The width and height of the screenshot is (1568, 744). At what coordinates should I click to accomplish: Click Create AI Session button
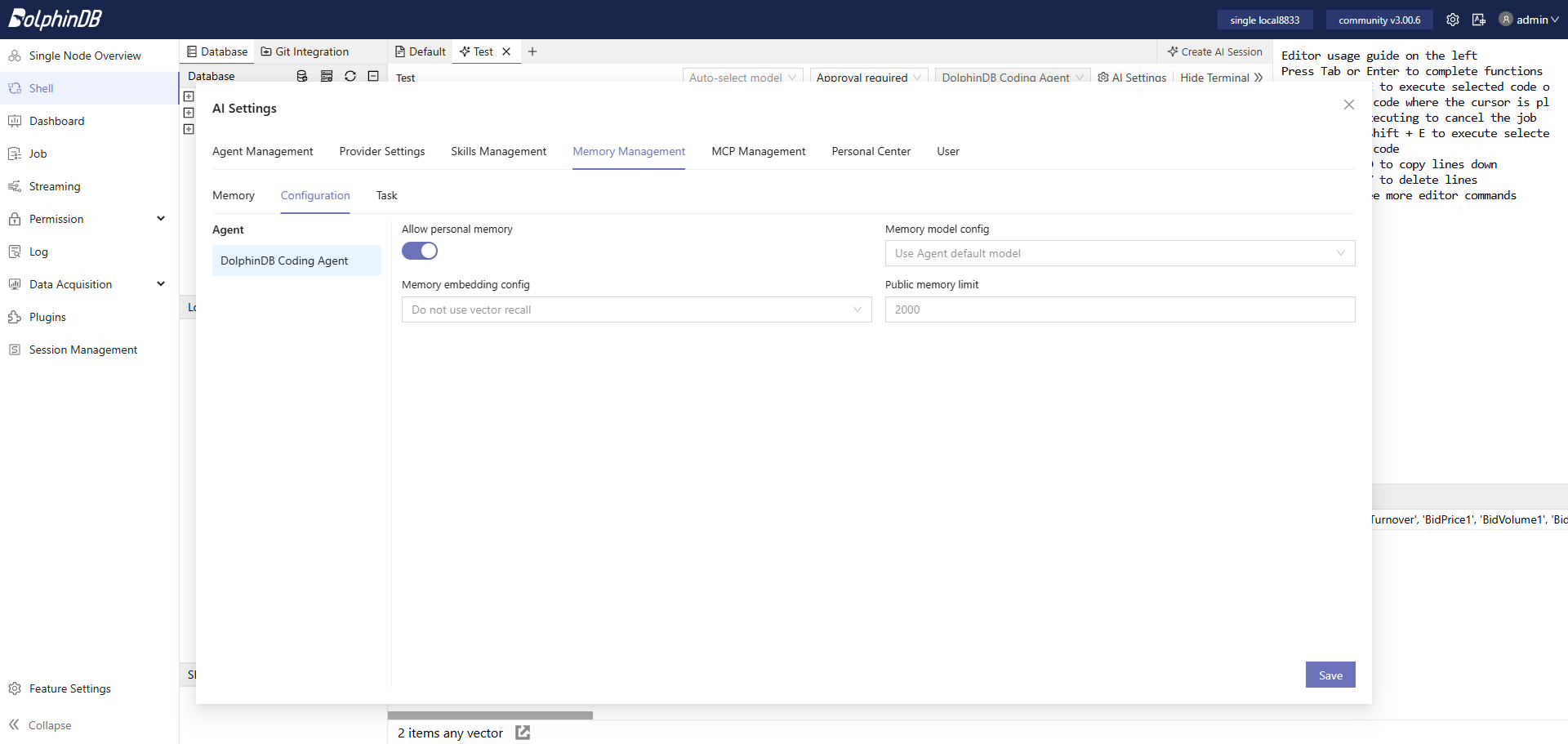(1215, 51)
